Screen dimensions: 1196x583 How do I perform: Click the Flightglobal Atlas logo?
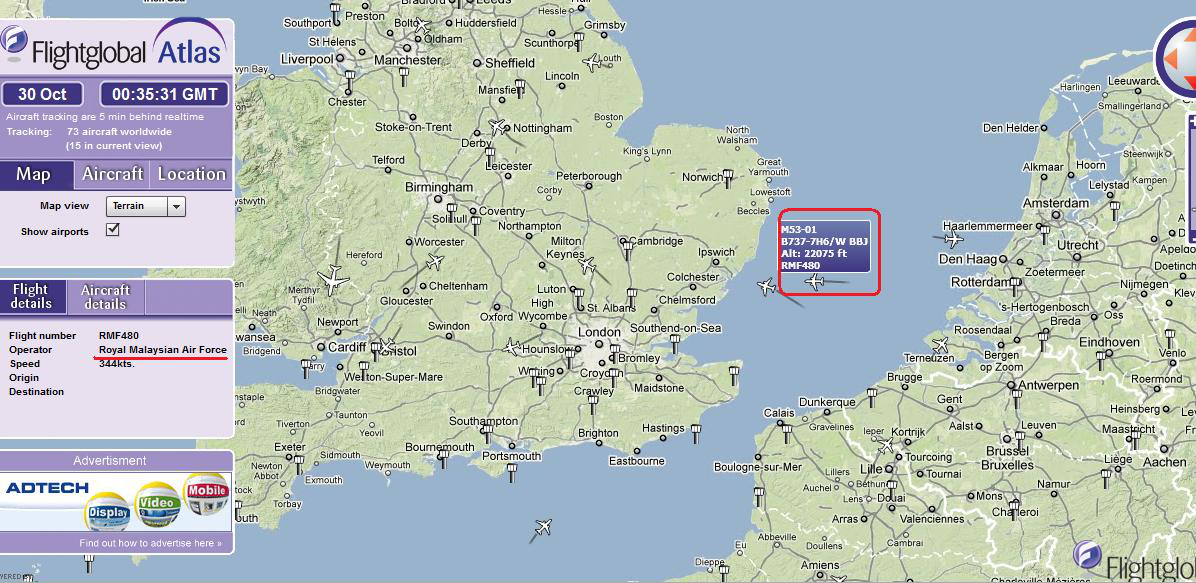[x=114, y=44]
